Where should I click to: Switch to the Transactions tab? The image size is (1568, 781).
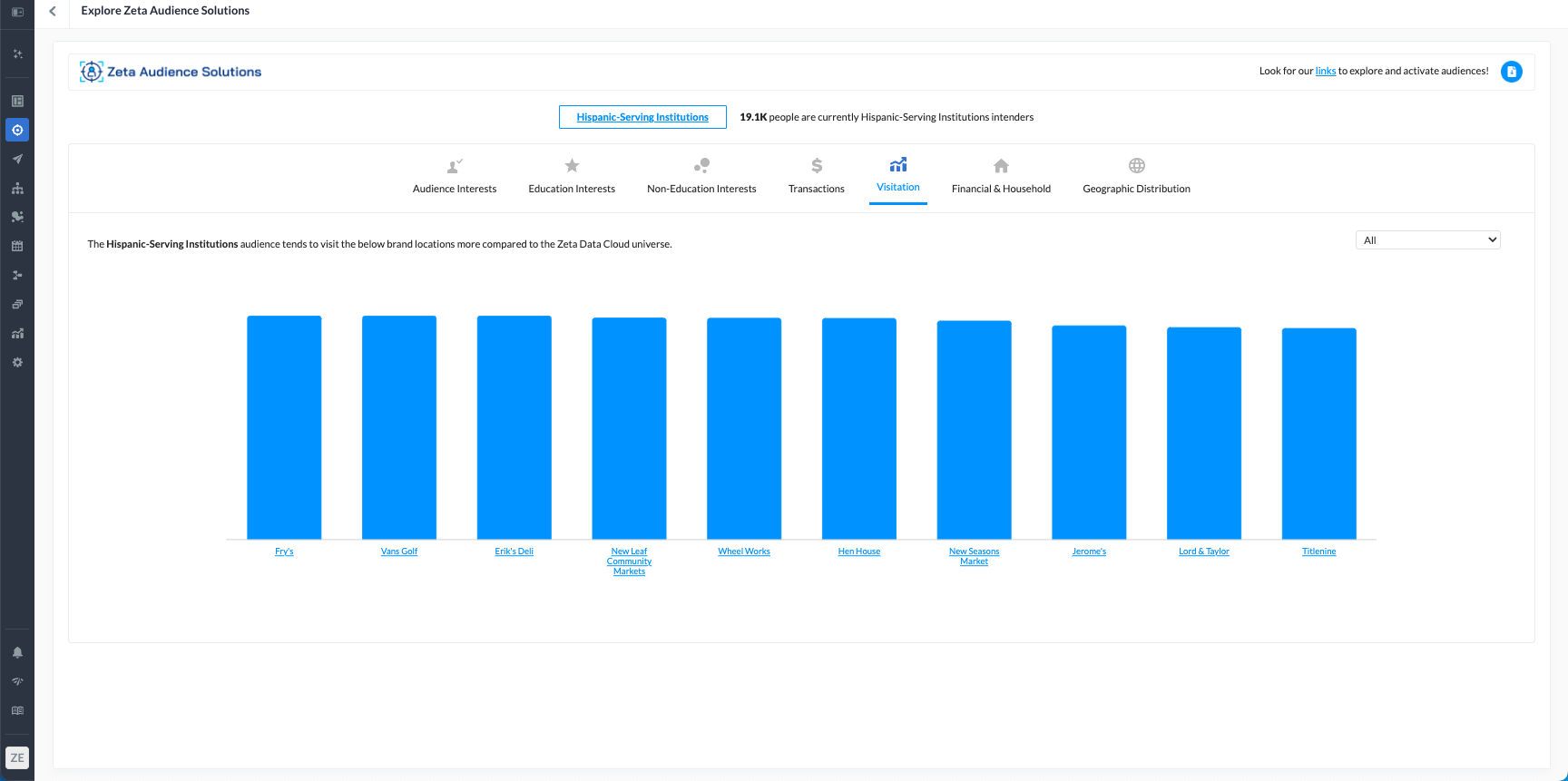tap(816, 176)
